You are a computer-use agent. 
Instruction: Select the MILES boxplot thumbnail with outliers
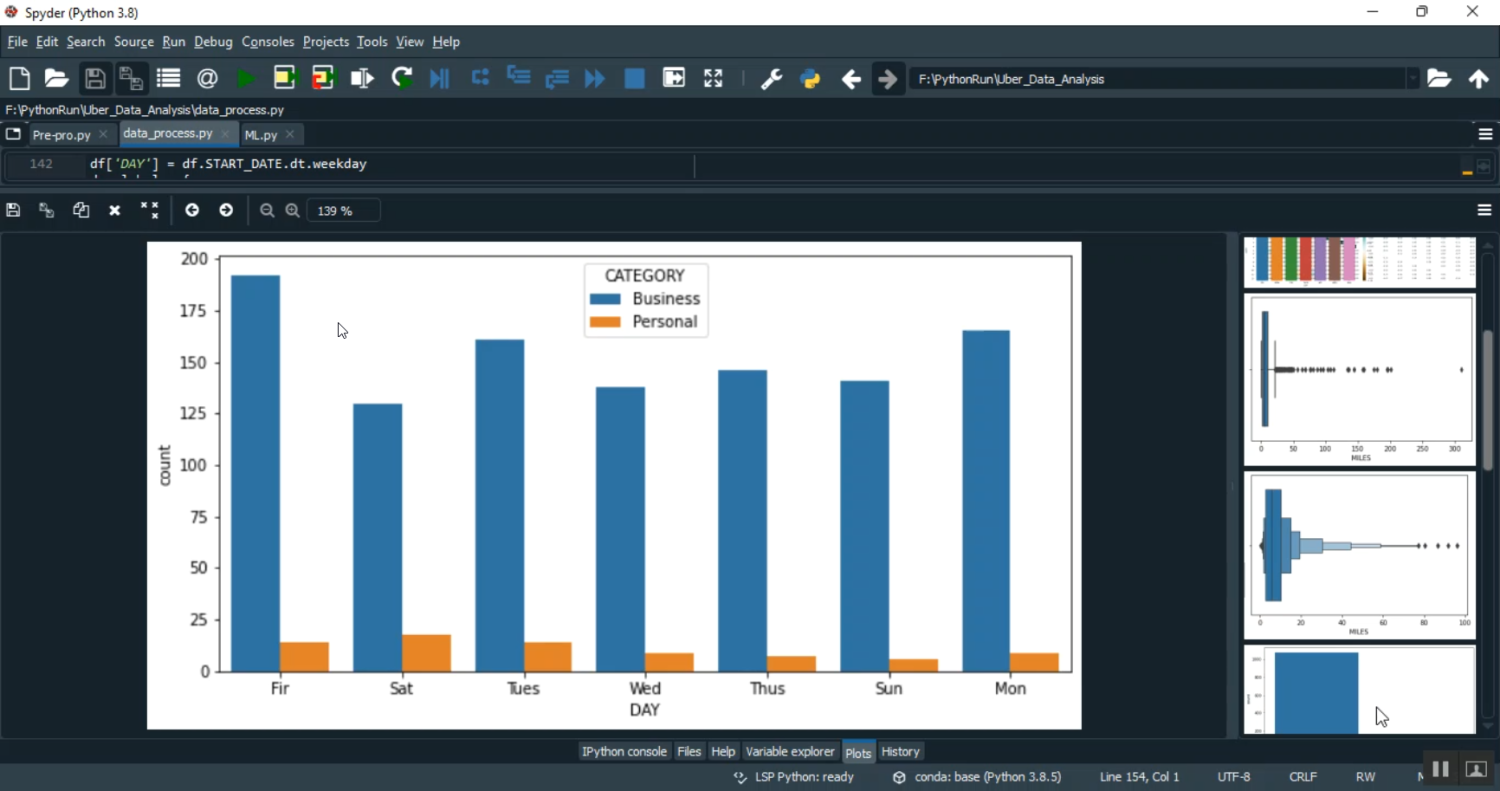[1359, 380]
